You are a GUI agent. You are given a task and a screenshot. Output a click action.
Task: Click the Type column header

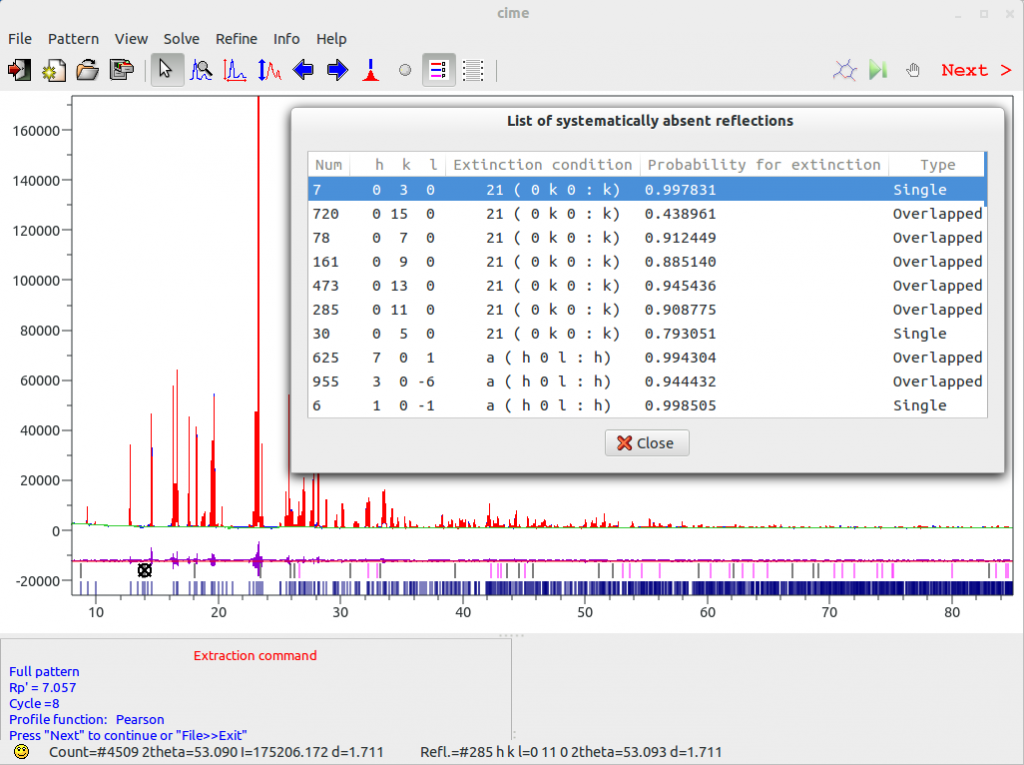(x=937, y=165)
